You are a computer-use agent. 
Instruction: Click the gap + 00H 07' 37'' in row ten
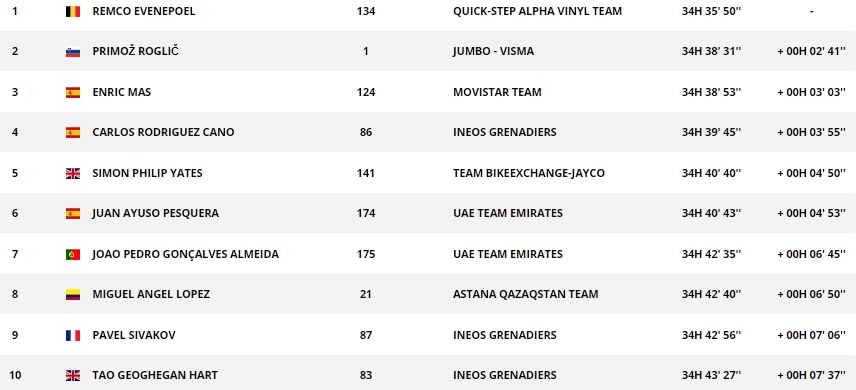(811, 375)
